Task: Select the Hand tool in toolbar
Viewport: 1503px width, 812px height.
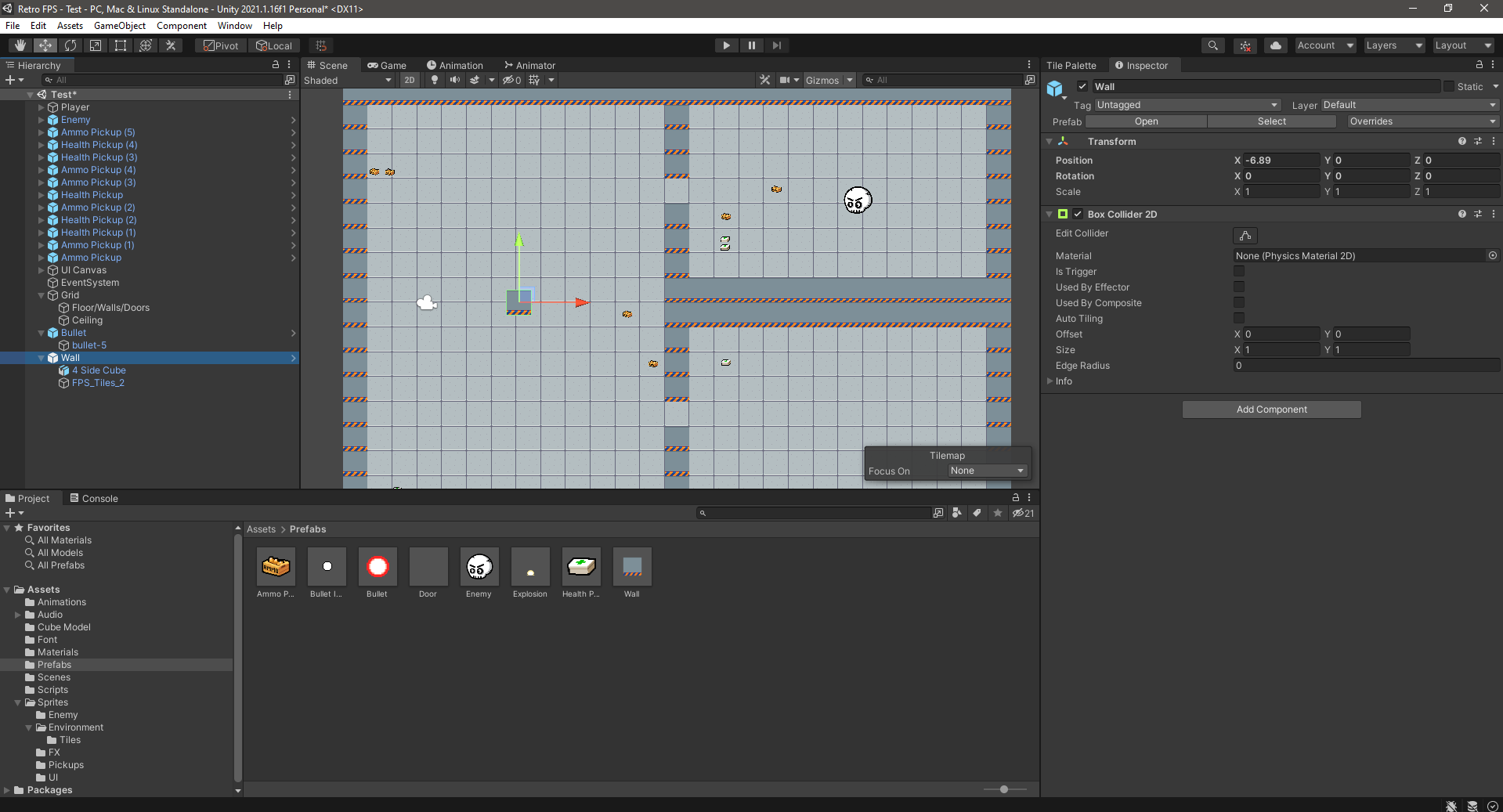Action: tap(20, 45)
